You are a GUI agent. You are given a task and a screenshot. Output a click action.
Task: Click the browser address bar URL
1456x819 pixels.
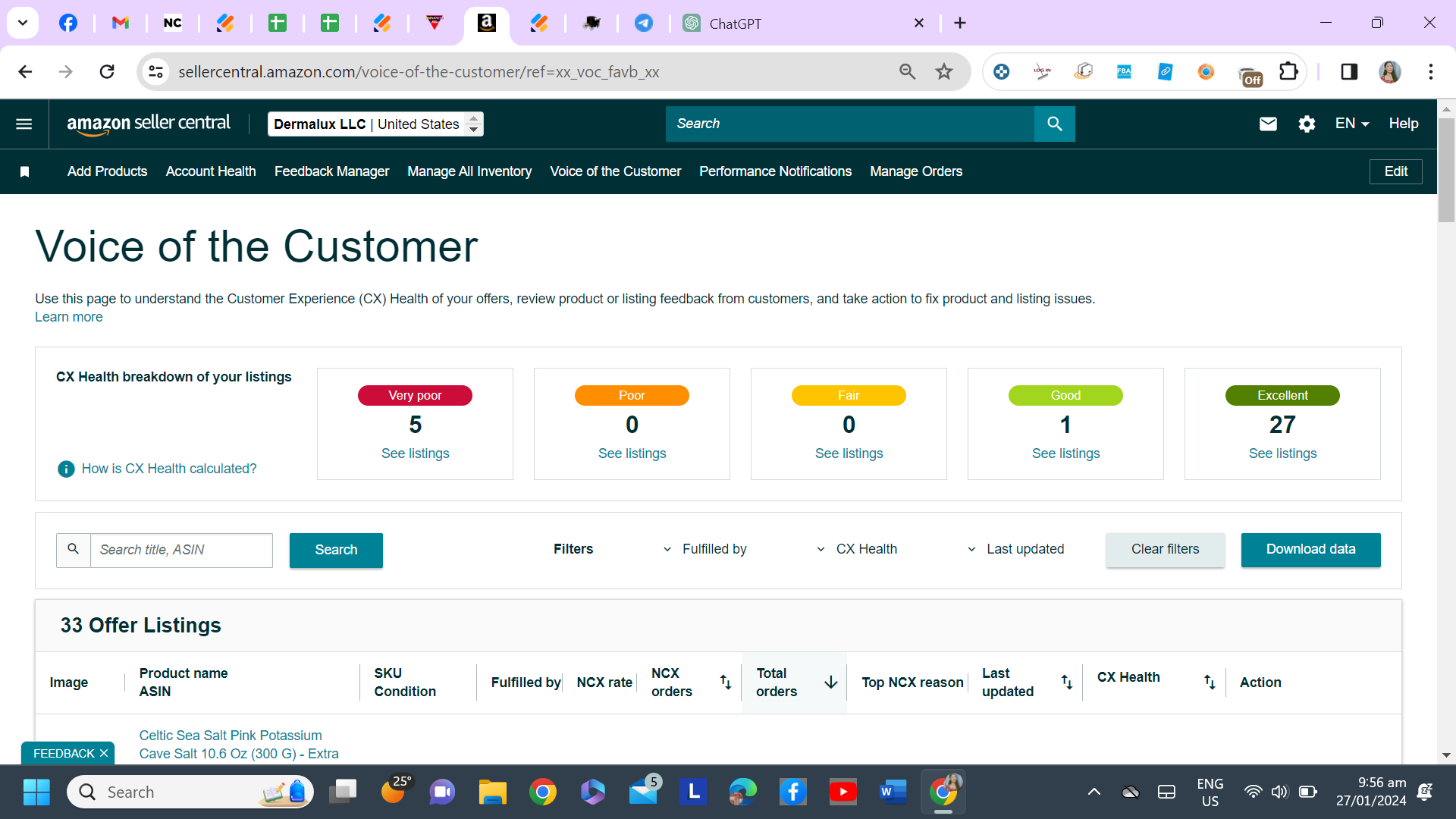click(x=419, y=71)
